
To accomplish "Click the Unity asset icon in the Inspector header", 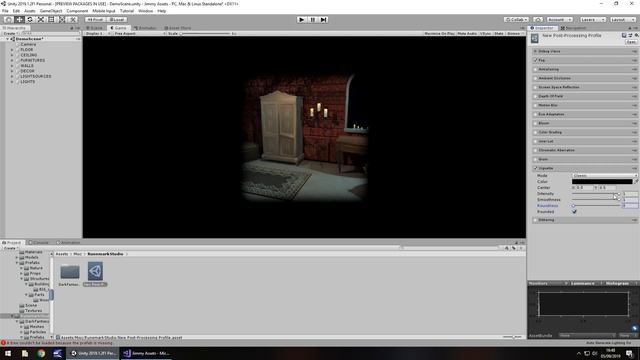I will [535, 38].
